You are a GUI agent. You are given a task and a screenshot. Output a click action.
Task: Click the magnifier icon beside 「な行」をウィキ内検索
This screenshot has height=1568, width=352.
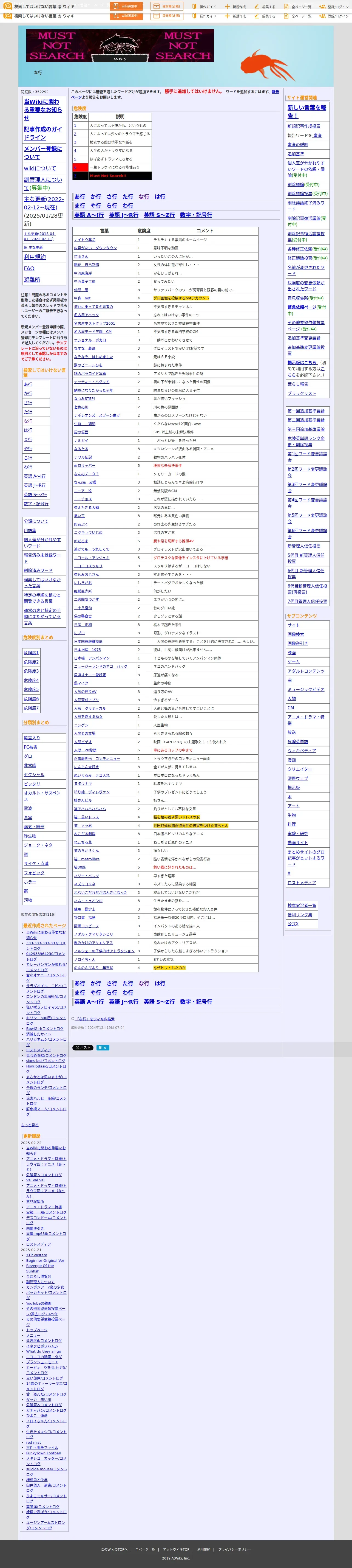click(73, 1018)
